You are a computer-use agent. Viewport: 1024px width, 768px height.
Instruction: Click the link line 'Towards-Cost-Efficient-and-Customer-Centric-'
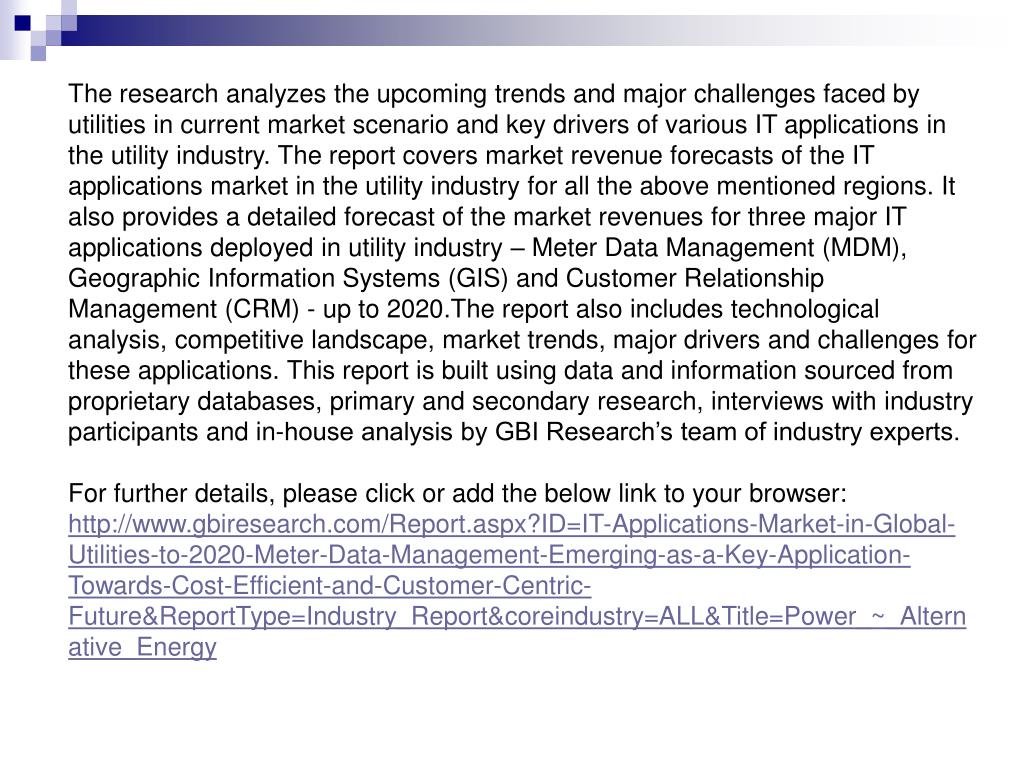click(330, 585)
